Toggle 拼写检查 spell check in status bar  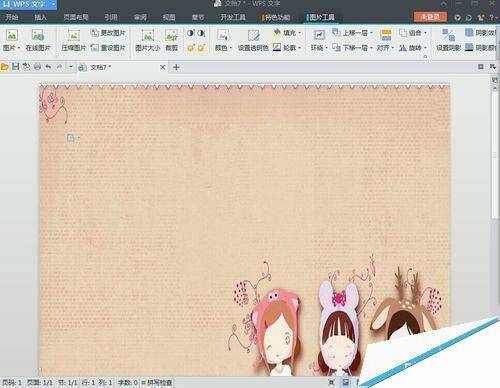(157, 382)
